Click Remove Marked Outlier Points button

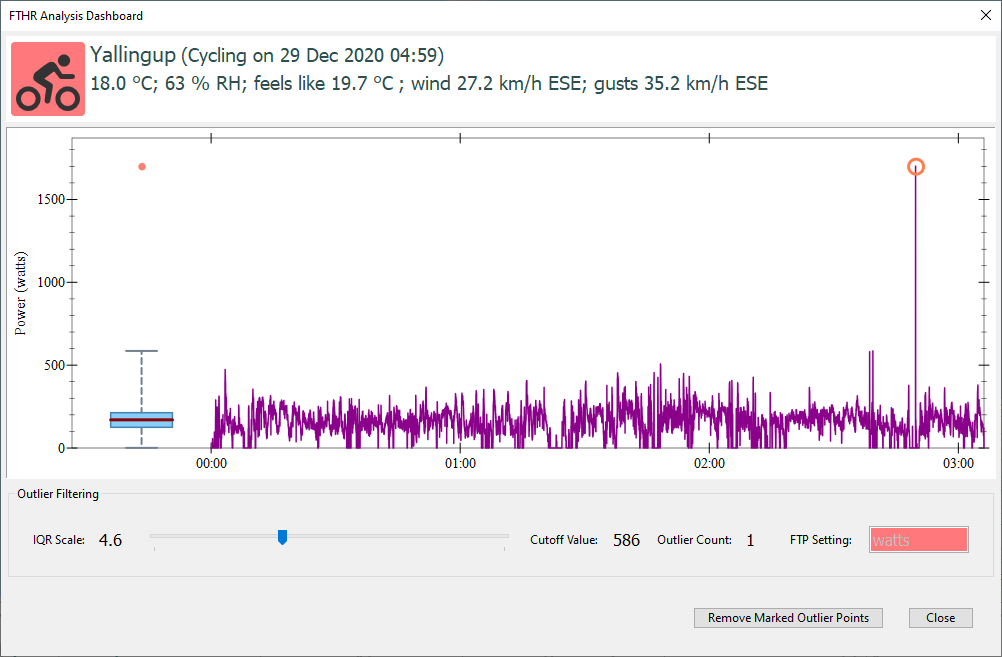pyautogui.click(x=788, y=618)
